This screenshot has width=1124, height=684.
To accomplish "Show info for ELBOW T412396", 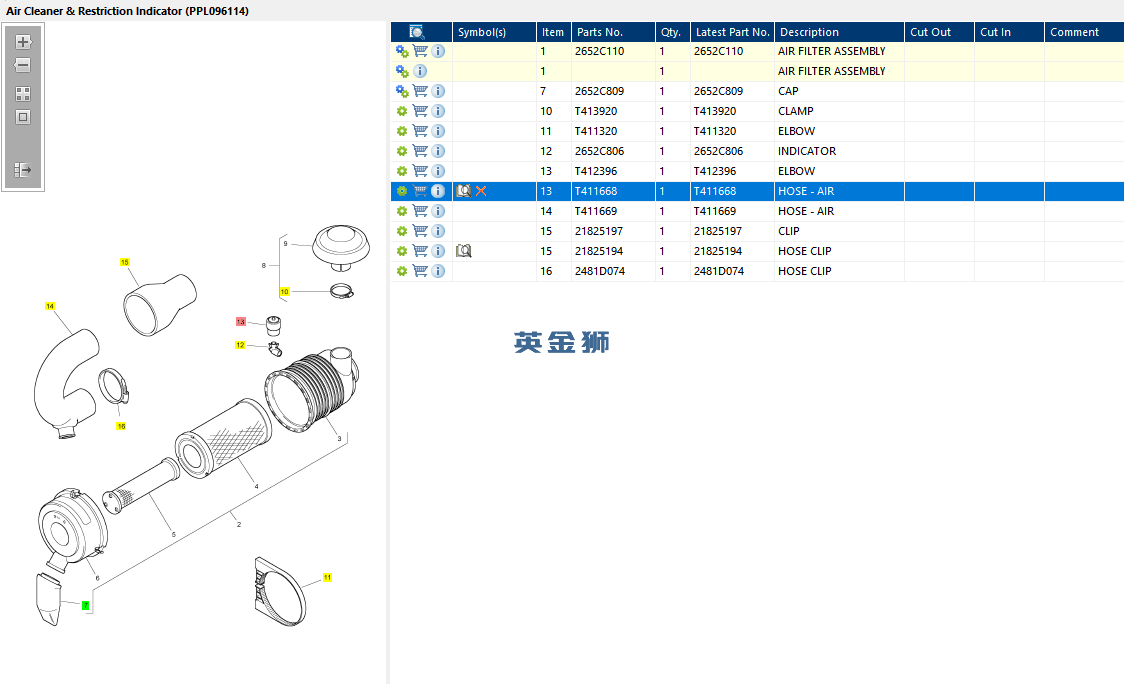I will [x=438, y=171].
